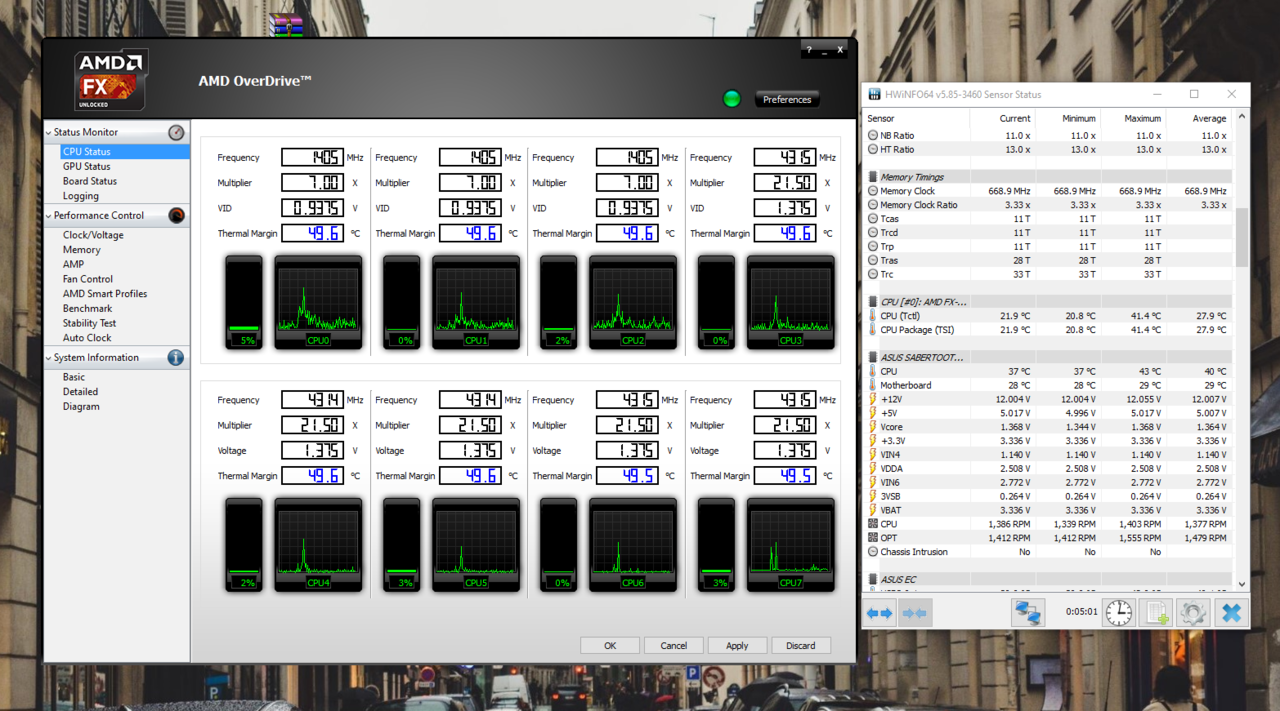
Task: Click the gauge icon beside Status Monitor
Action: pyautogui.click(x=176, y=132)
